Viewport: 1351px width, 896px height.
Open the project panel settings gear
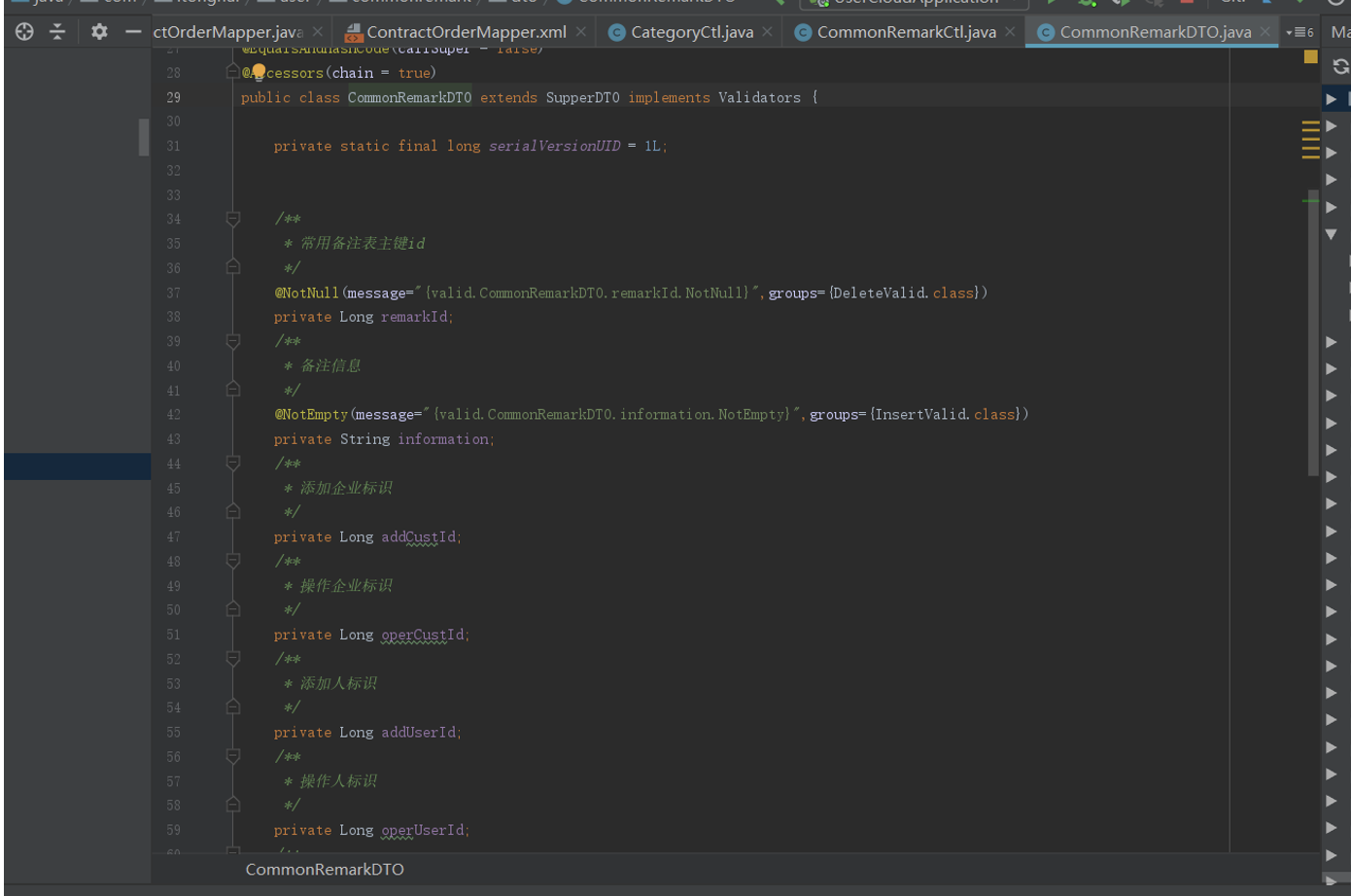99,32
